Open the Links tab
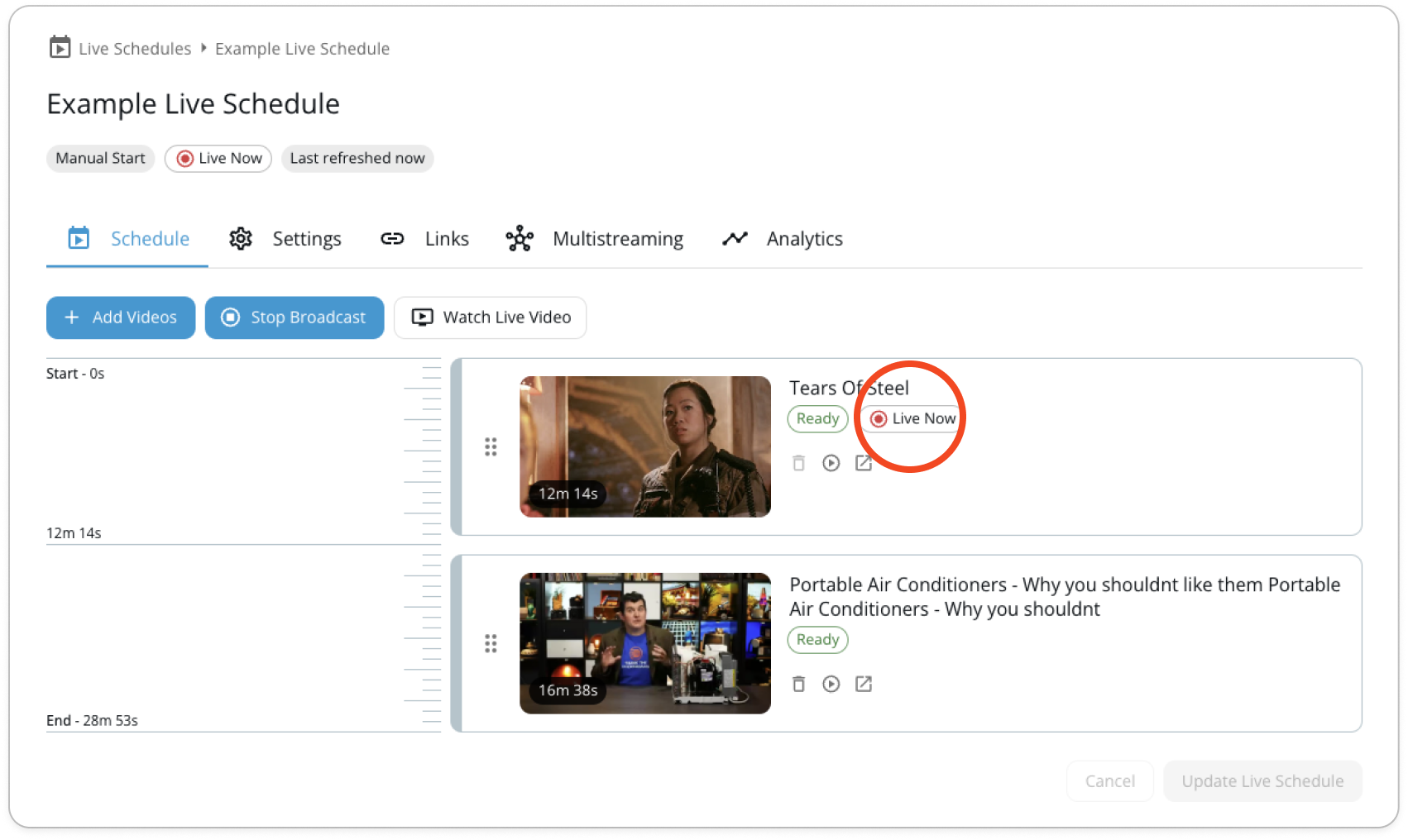 (x=424, y=239)
